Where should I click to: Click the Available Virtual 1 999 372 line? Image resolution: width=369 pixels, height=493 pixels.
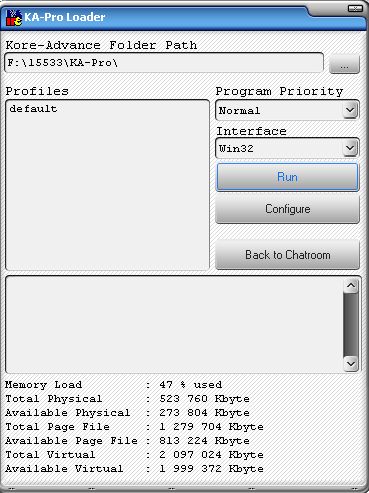(134, 469)
